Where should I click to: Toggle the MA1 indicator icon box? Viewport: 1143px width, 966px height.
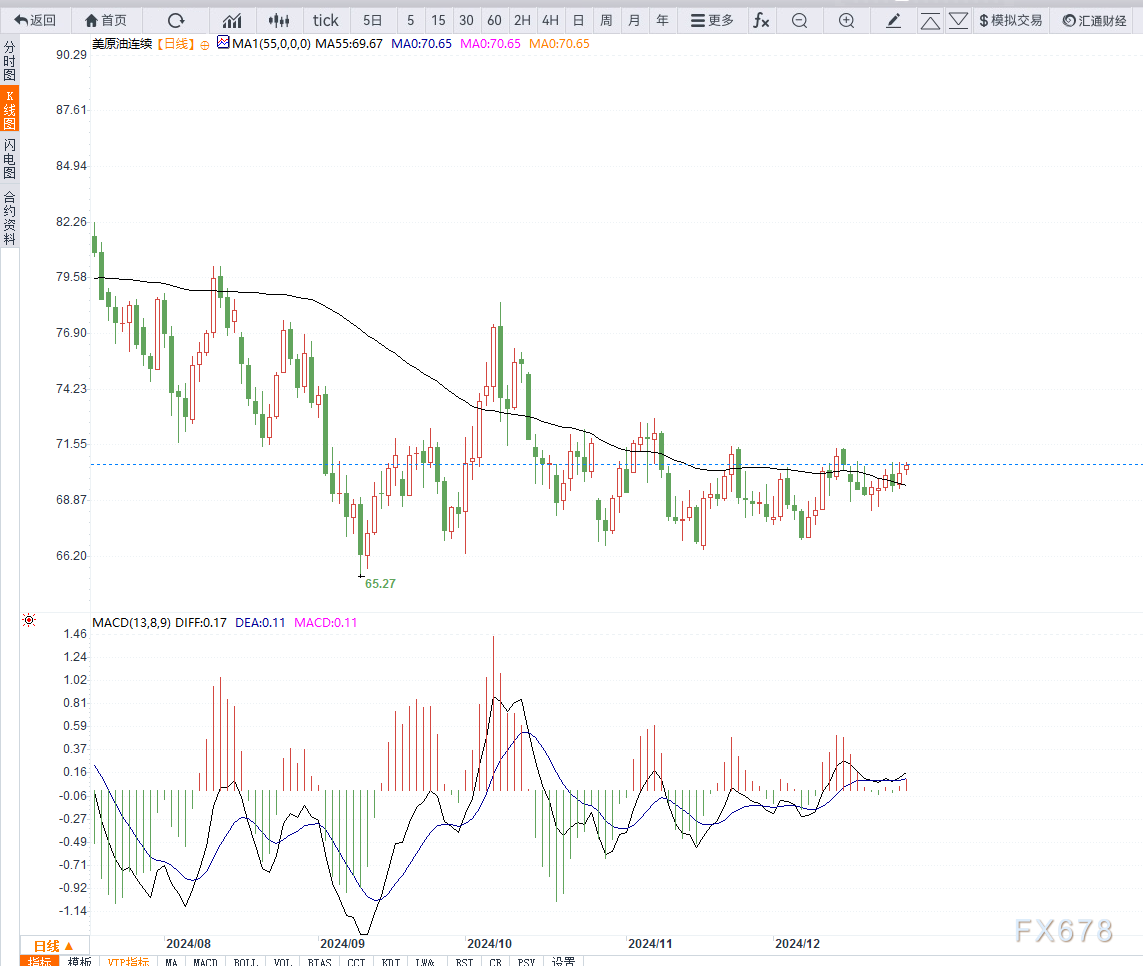(x=223, y=43)
